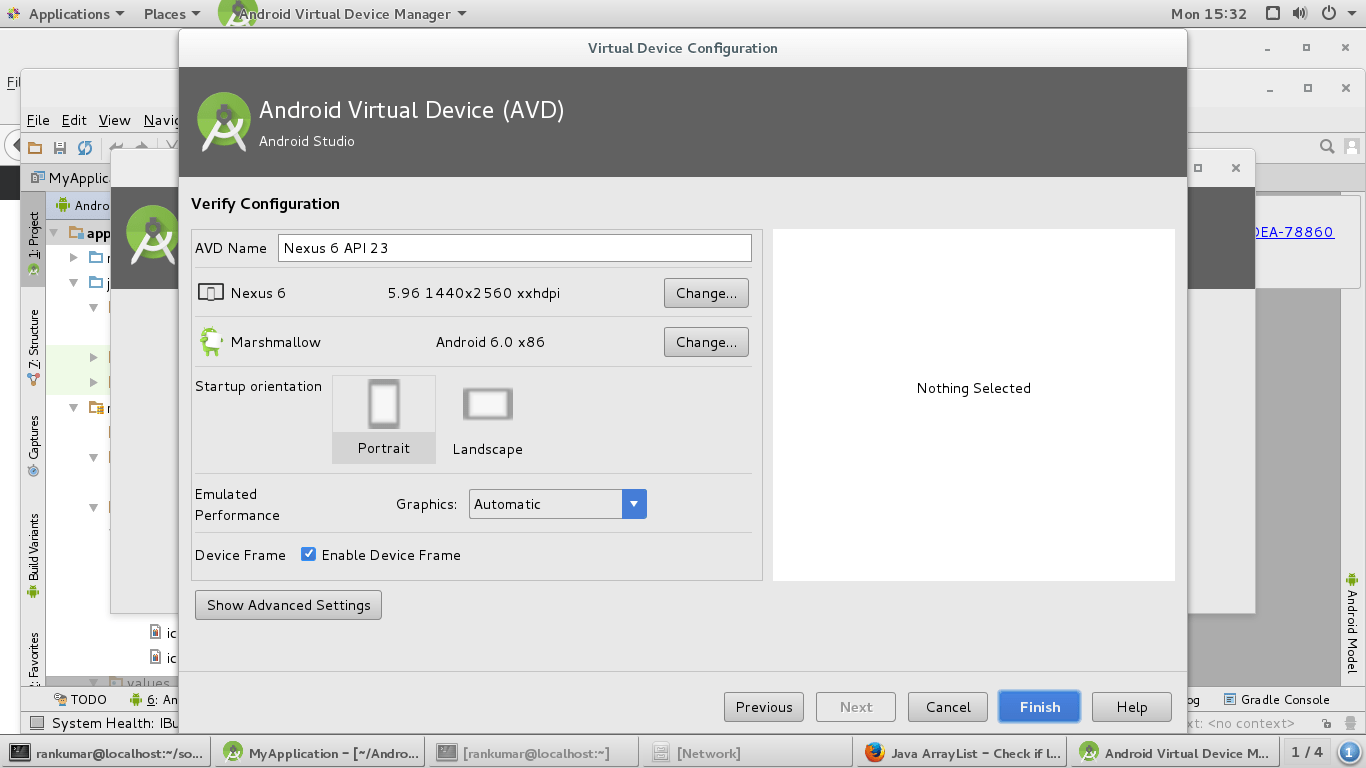Viewport: 1366px width, 768px height.
Task: Select Landscape startup orientation
Action: pyautogui.click(x=487, y=419)
